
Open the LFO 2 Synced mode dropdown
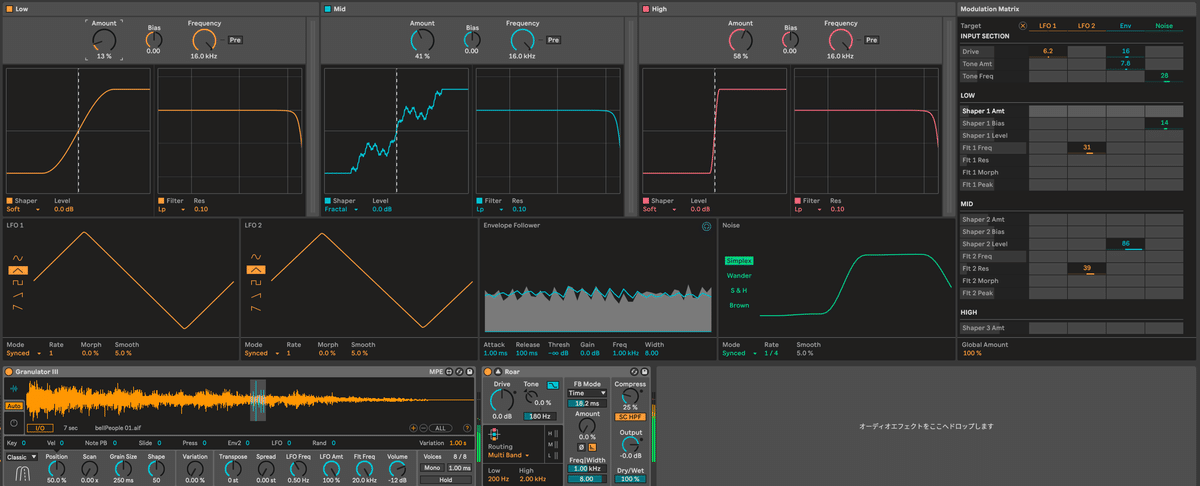click(262, 353)
